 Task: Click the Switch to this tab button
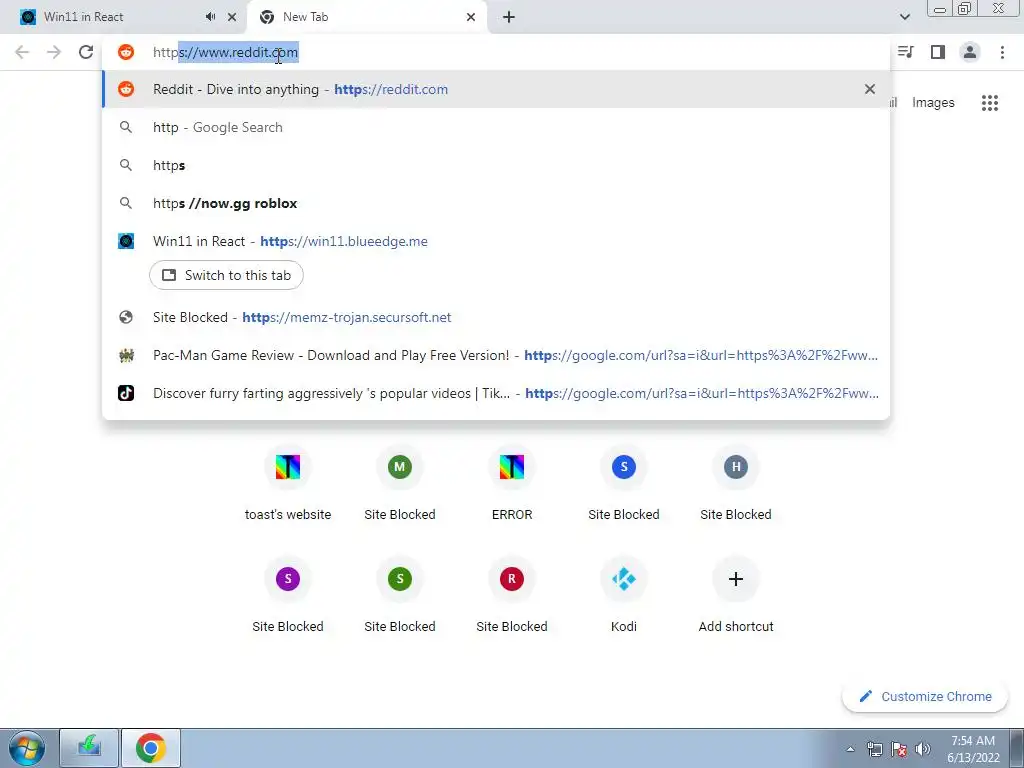point(226,275)
